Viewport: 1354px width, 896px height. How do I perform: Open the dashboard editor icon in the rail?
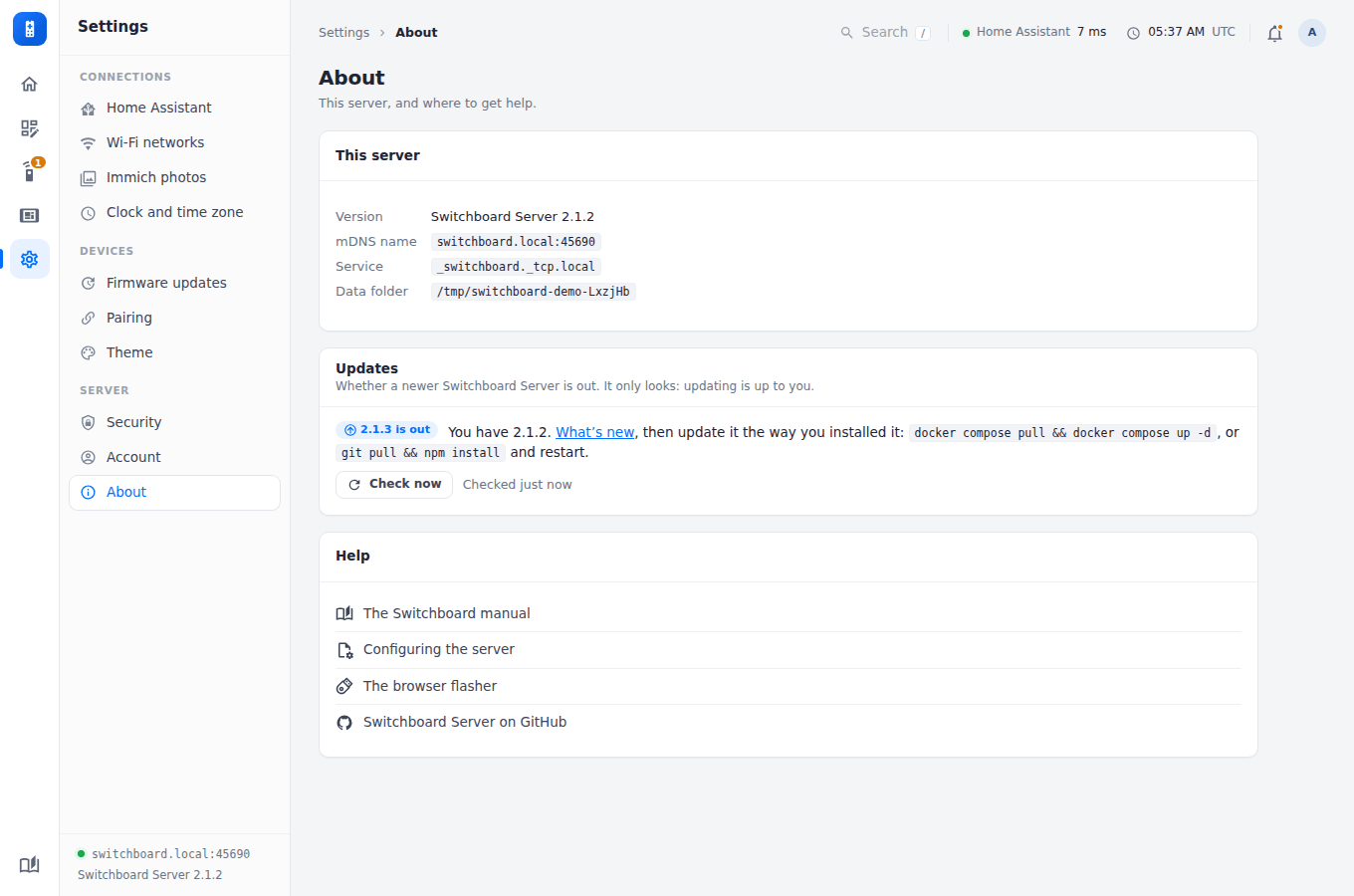point(30,127)
